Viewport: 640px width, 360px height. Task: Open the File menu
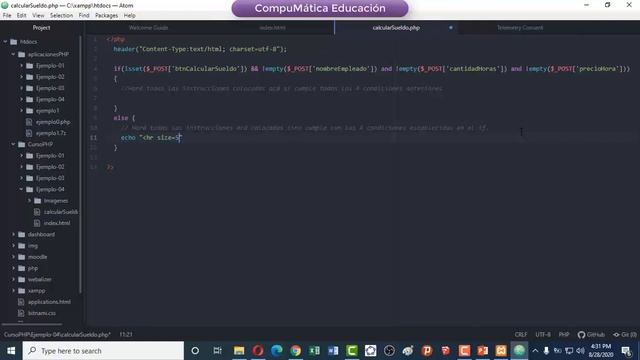tap(7, 16)
